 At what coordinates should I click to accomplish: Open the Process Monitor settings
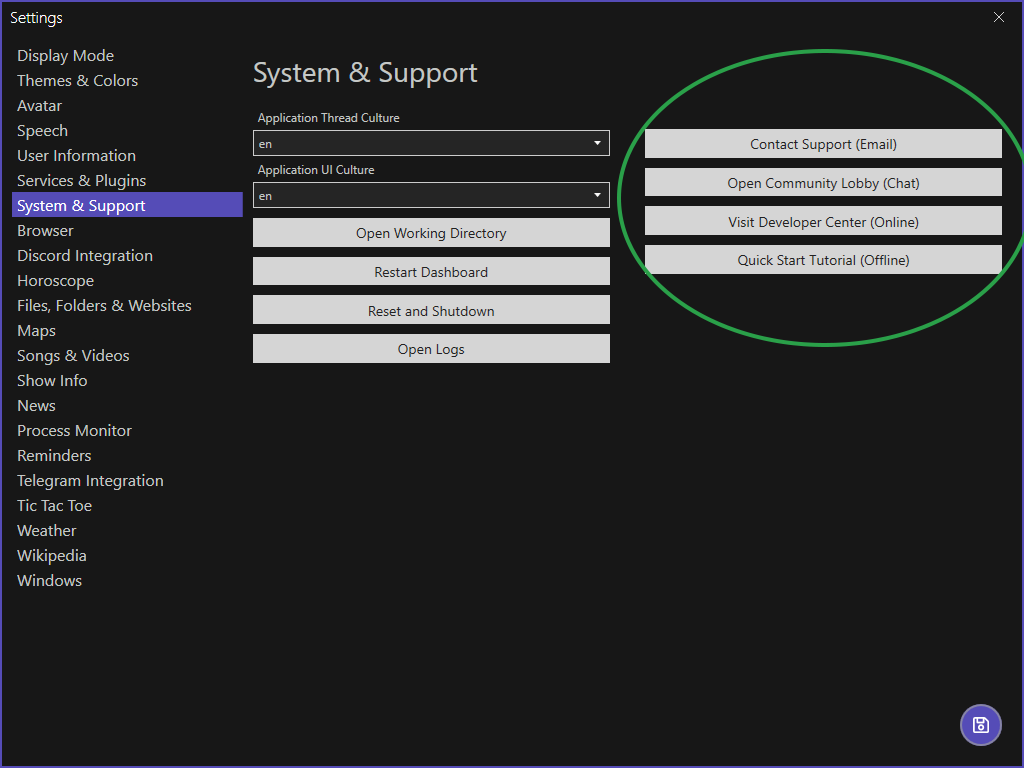click(75, 431)
